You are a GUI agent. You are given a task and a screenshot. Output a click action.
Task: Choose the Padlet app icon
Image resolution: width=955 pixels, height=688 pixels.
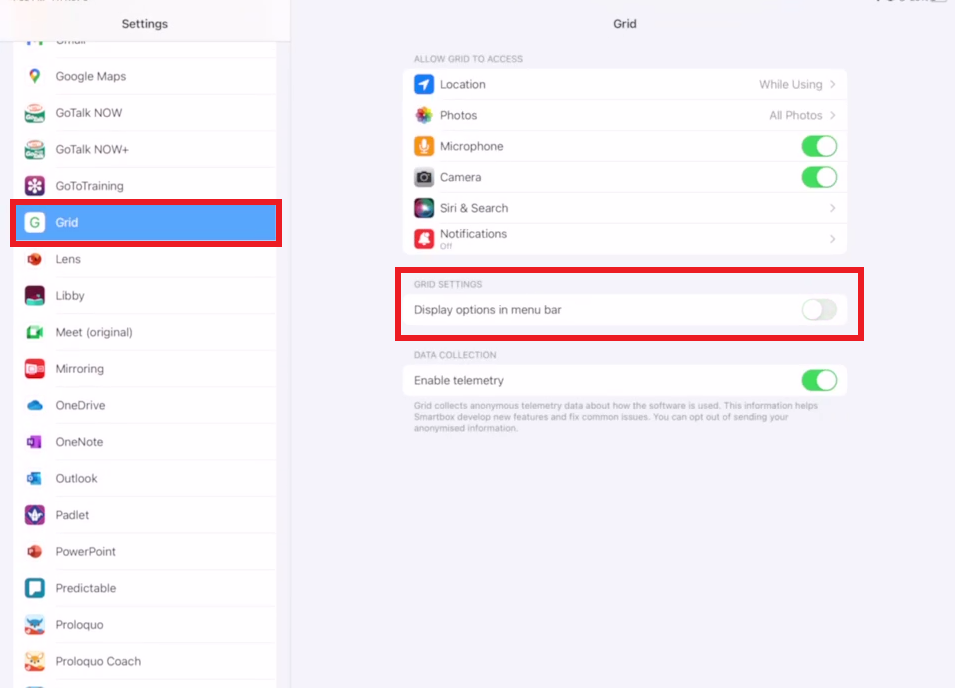[x=35, y=514]
